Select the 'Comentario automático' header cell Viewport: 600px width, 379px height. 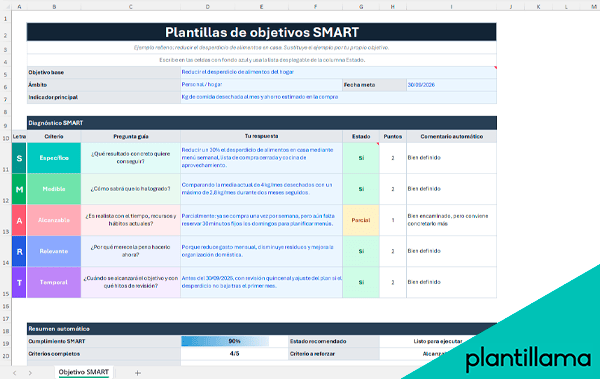tap(451, 137)
